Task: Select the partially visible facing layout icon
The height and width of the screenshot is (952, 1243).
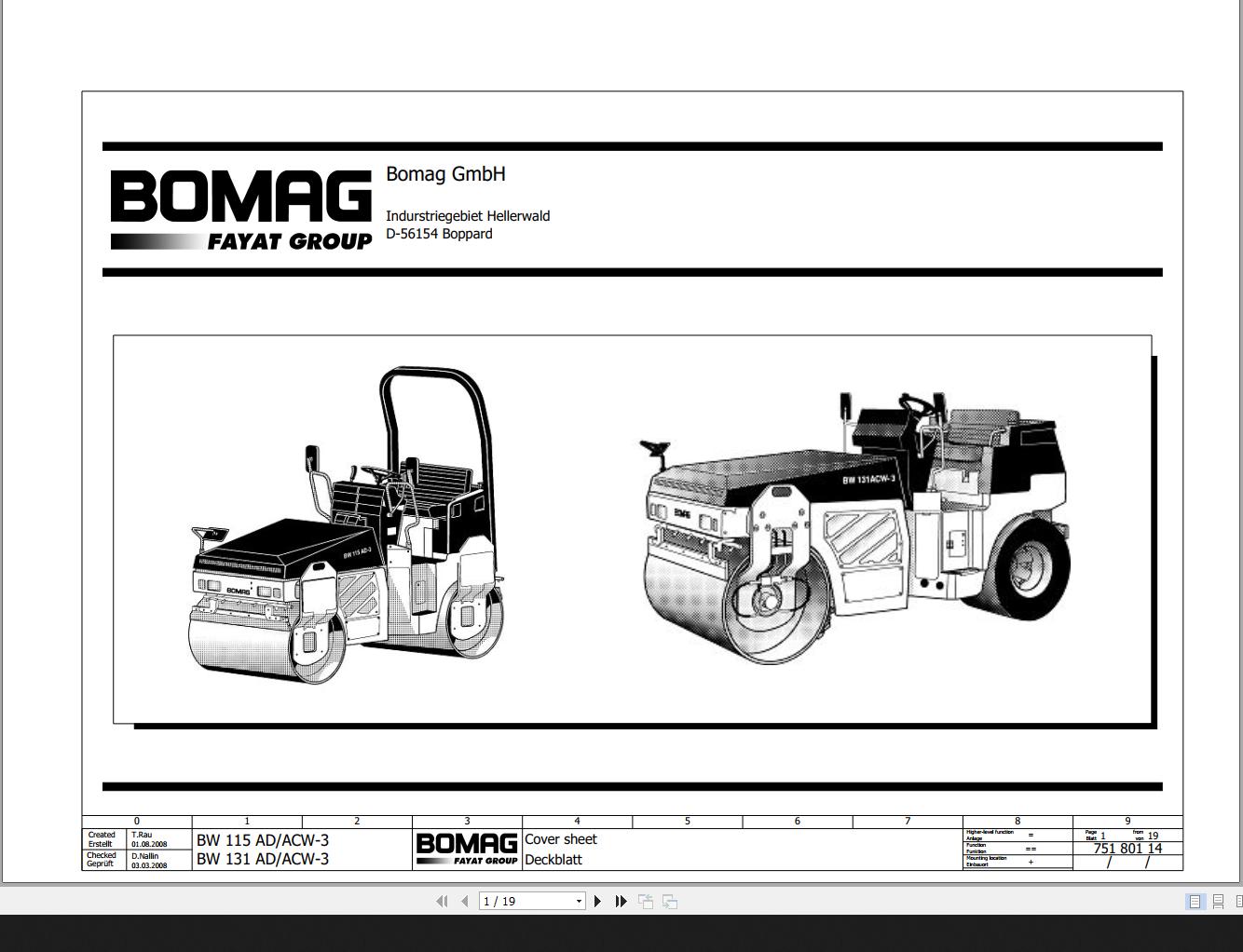Action: click(1238, 901)
